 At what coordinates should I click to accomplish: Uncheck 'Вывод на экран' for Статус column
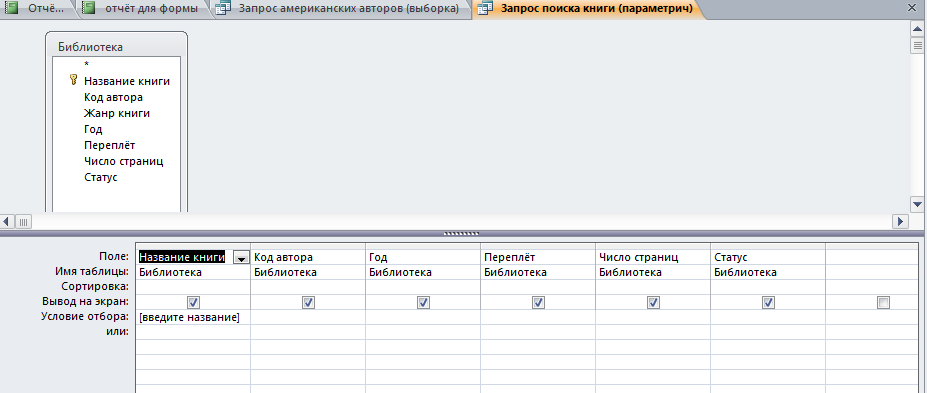[768, 303]
